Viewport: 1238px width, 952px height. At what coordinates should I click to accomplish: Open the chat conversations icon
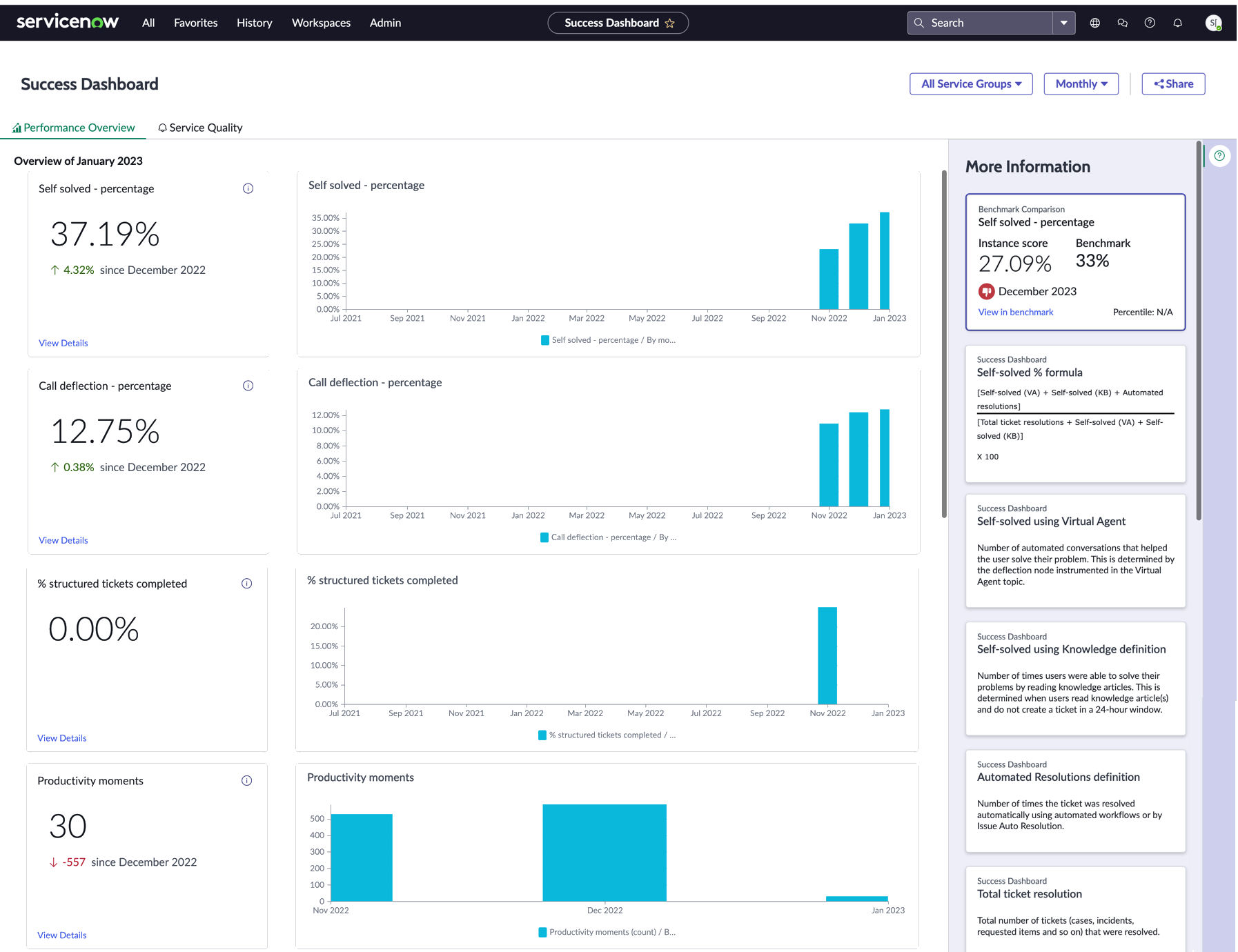(x=1122, y=23)
